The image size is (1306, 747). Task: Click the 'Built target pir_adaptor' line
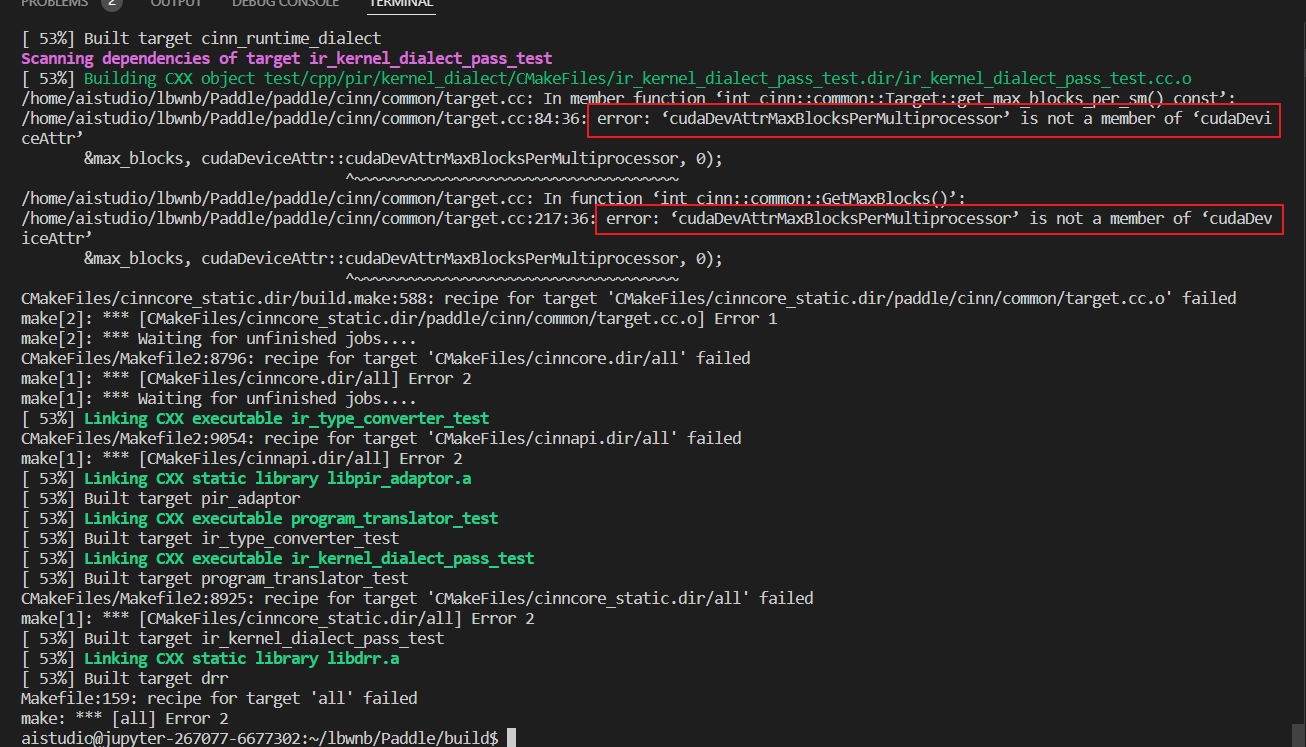point(161,499)
